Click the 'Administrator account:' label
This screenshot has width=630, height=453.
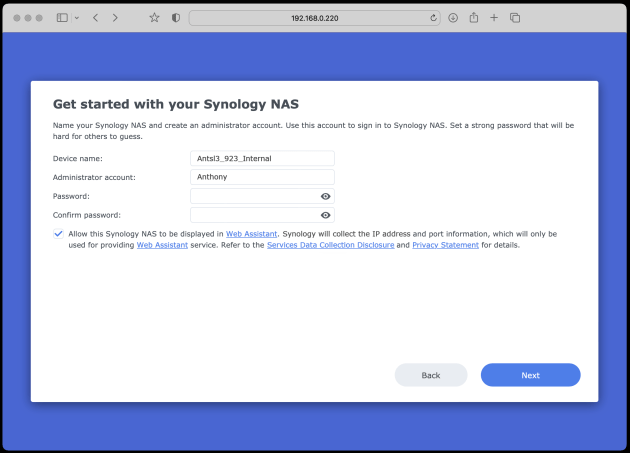point(94,177)
